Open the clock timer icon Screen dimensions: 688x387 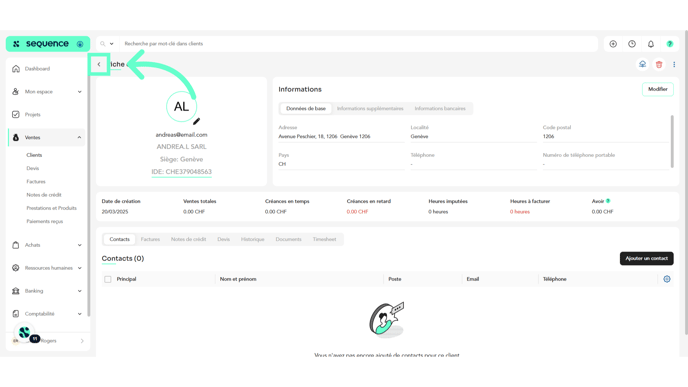[632, 44]
